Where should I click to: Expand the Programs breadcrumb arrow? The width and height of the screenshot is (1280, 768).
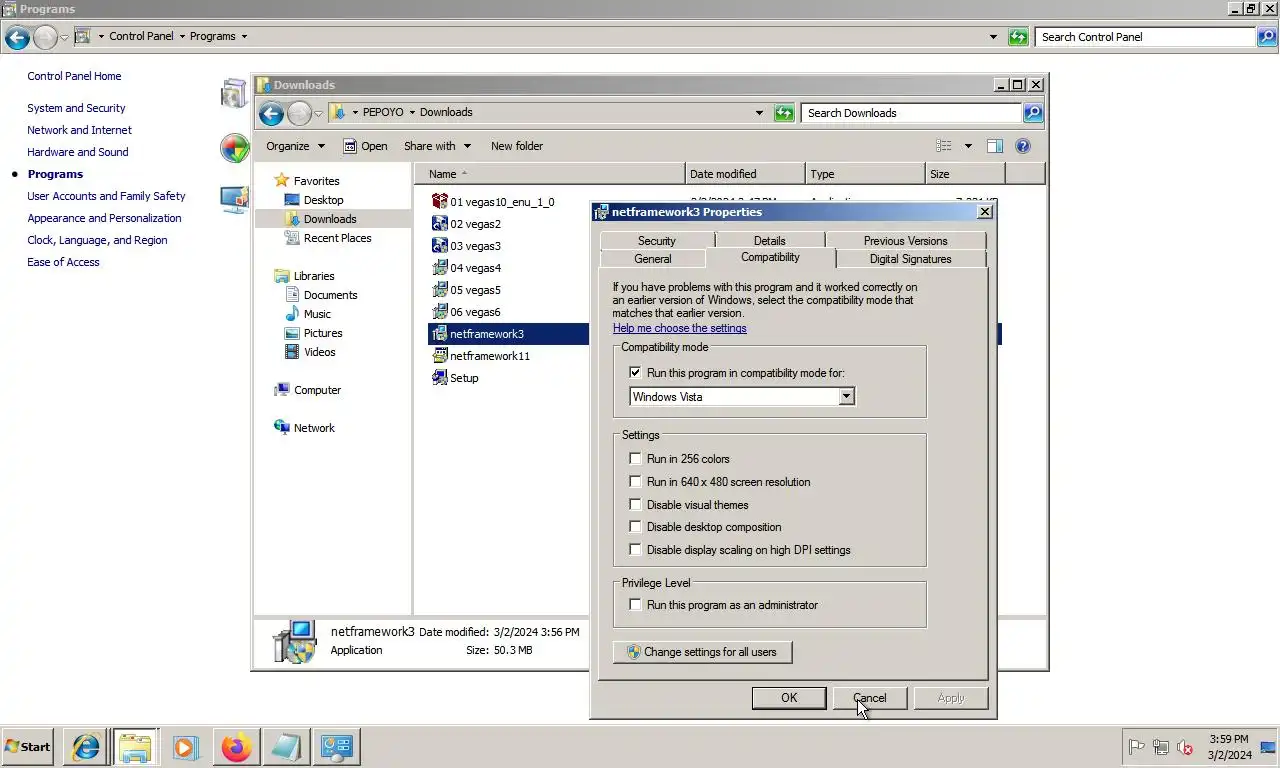[x=243, y=37]
